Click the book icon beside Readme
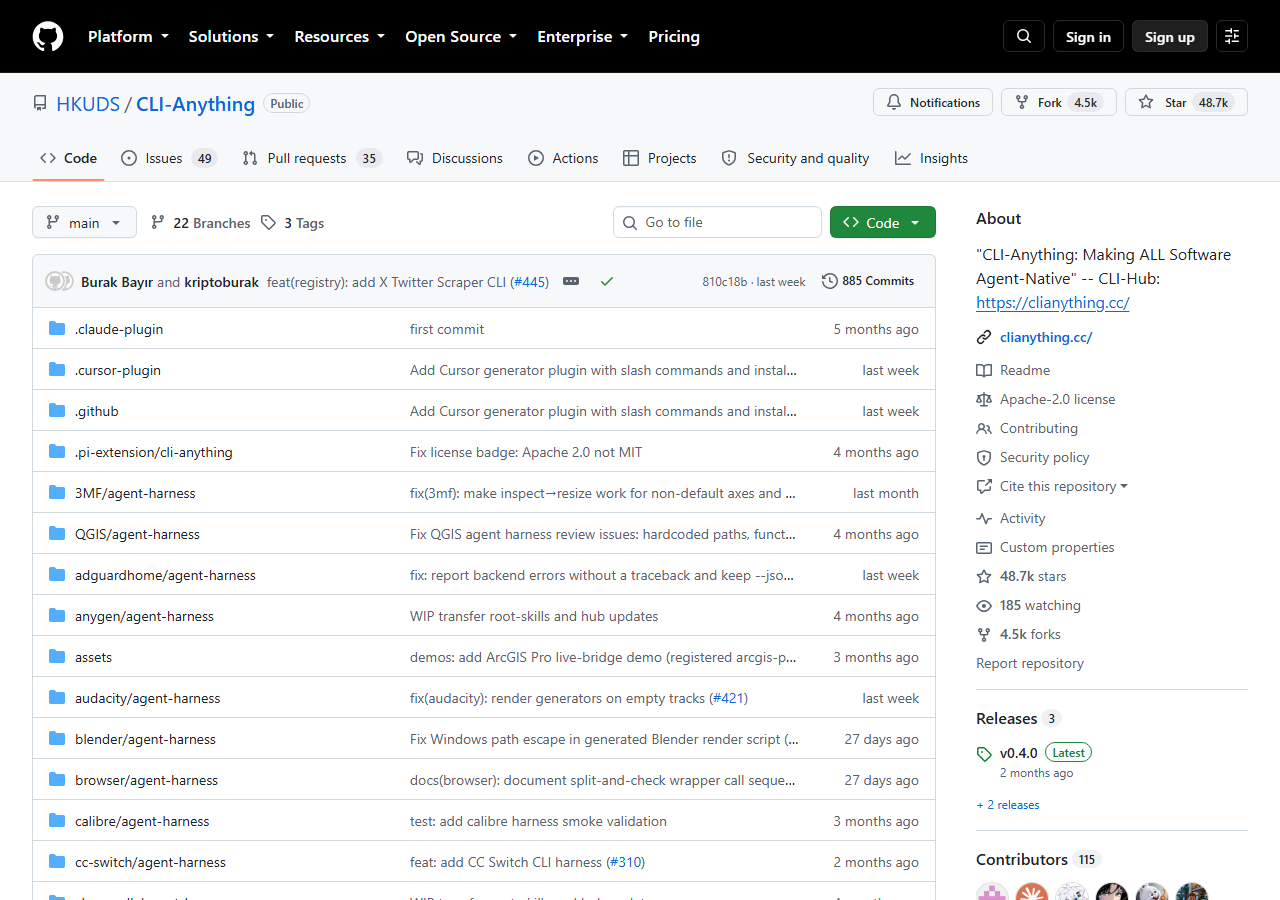Screen dimensions: 1280x900 tap(984, 370)
